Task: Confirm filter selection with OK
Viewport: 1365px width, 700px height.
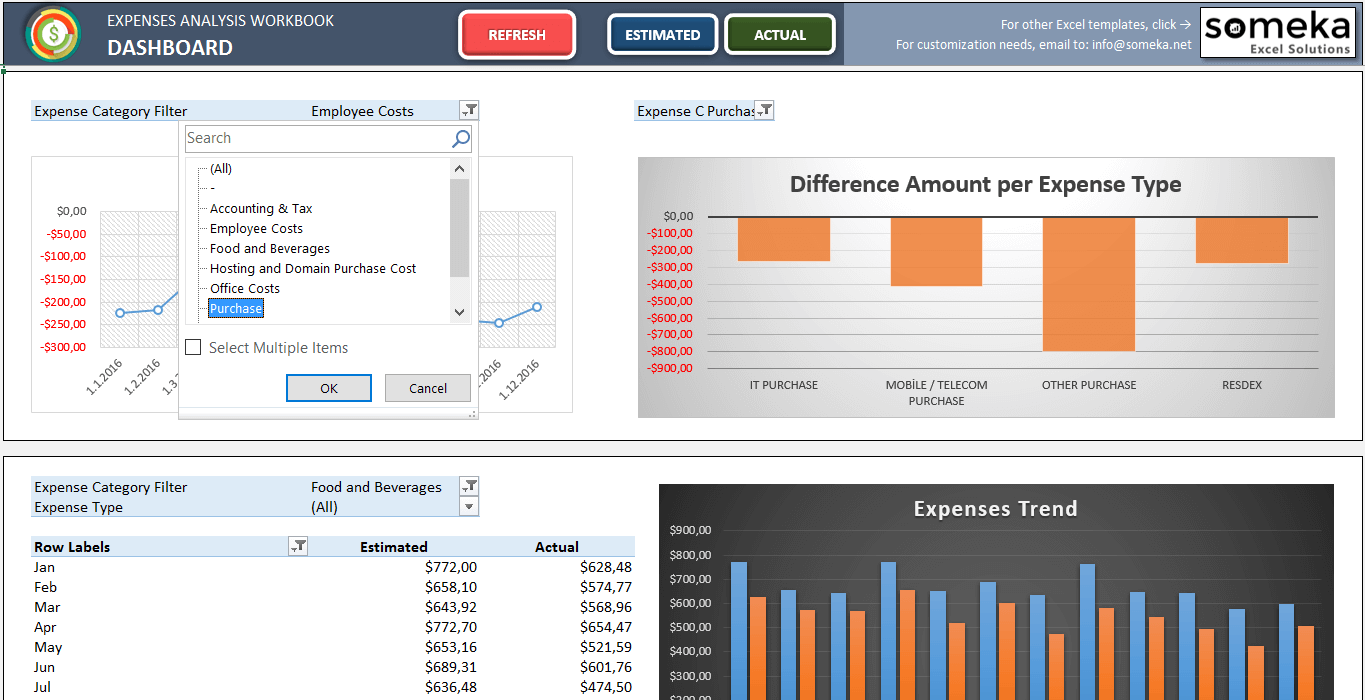Action: click(x=329, y=388)
